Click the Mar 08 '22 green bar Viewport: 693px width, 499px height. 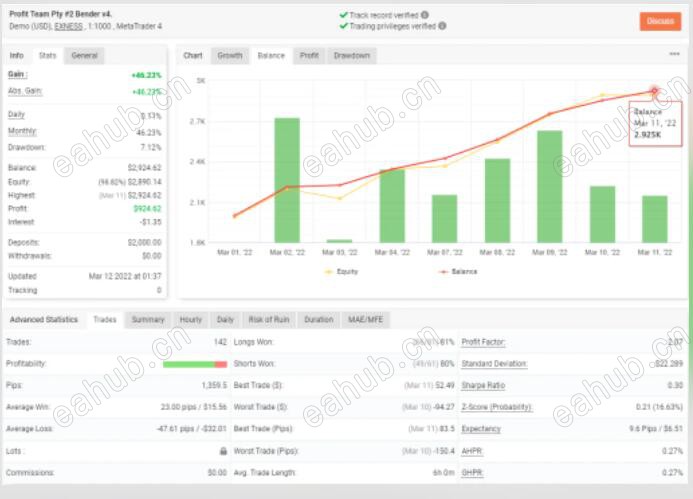click(497, 200)
